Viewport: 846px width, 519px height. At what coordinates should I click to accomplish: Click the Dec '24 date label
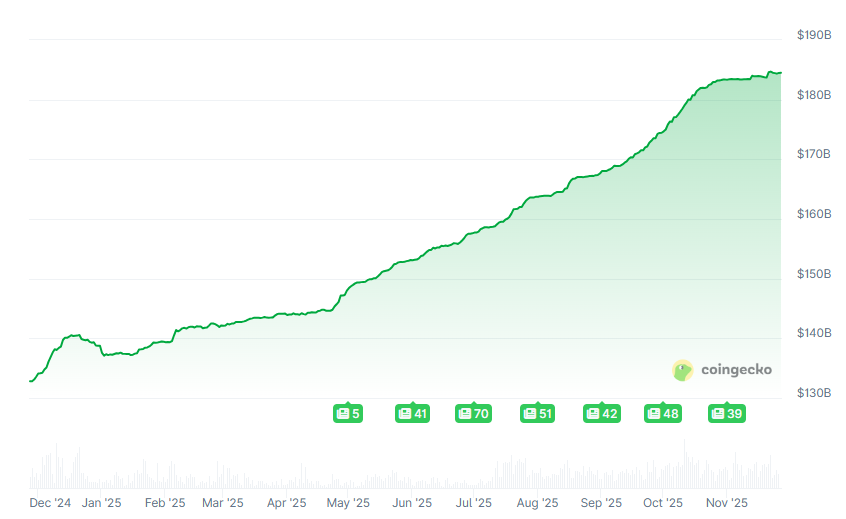click(x=50, y=503)
